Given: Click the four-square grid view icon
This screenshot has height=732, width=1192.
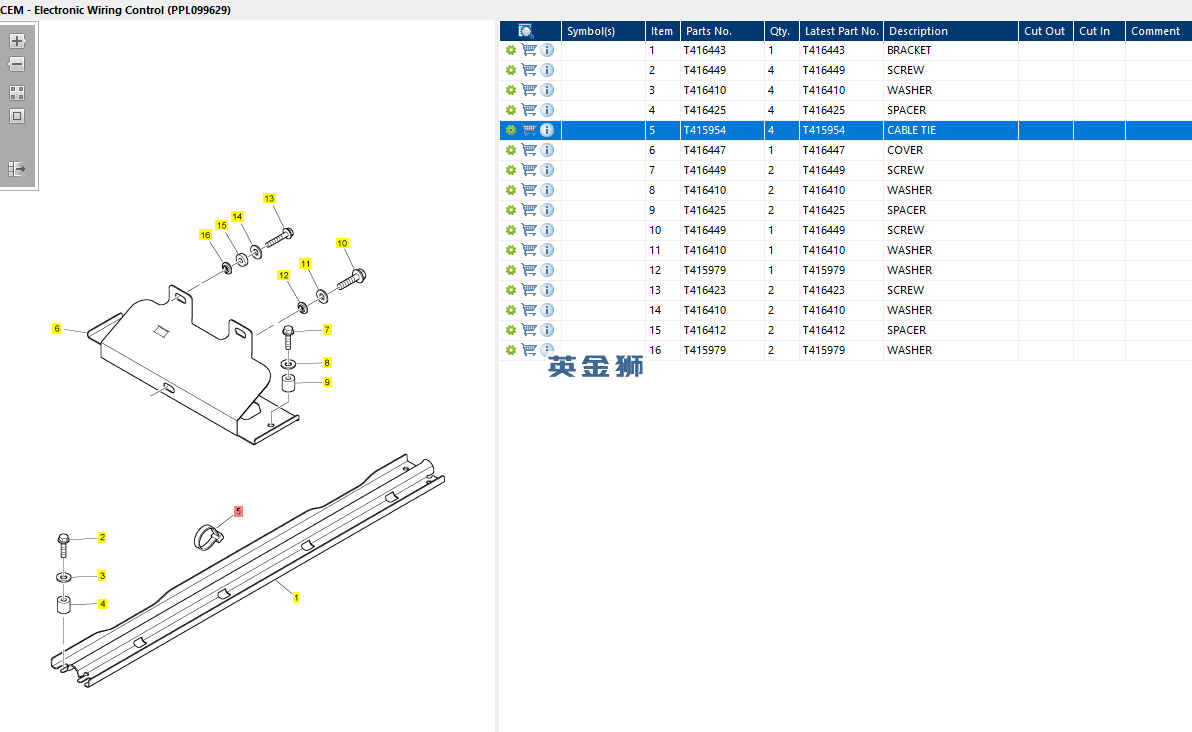Looking at the screenshot, I should tap(17, 92).
